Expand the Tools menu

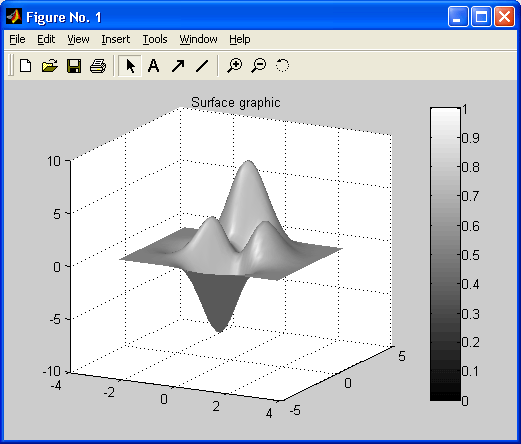pyautogui.click(x=155, y=39)
